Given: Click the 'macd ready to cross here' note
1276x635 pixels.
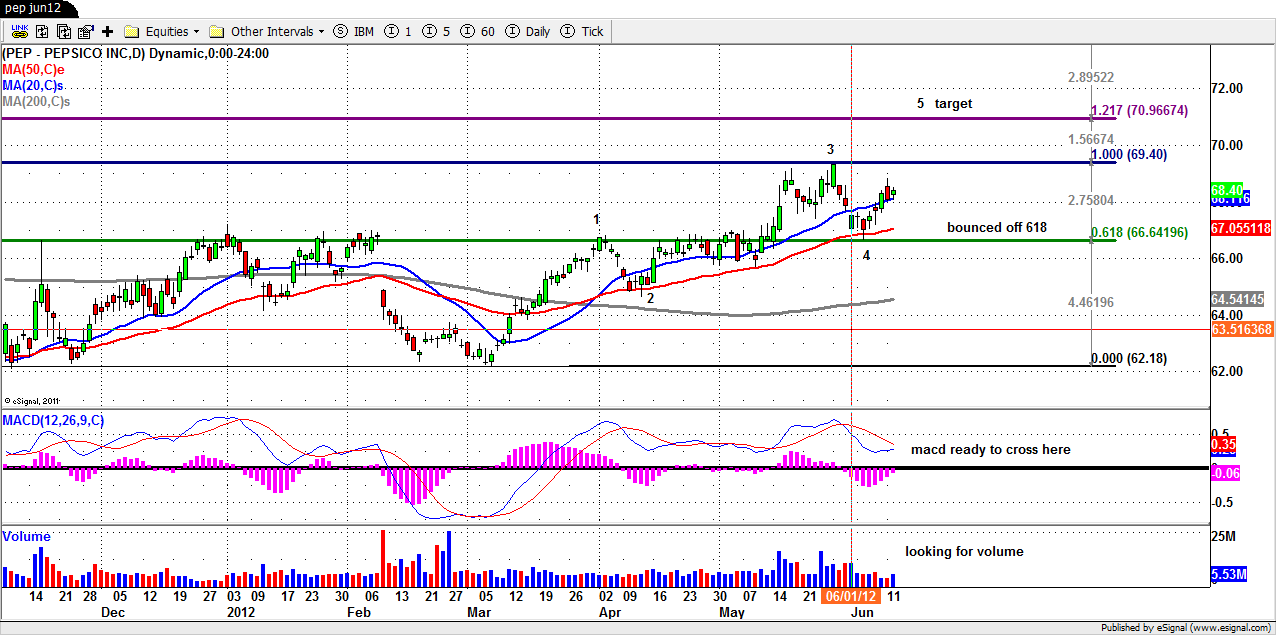Looking at the screenshot, I should (990, 450).
